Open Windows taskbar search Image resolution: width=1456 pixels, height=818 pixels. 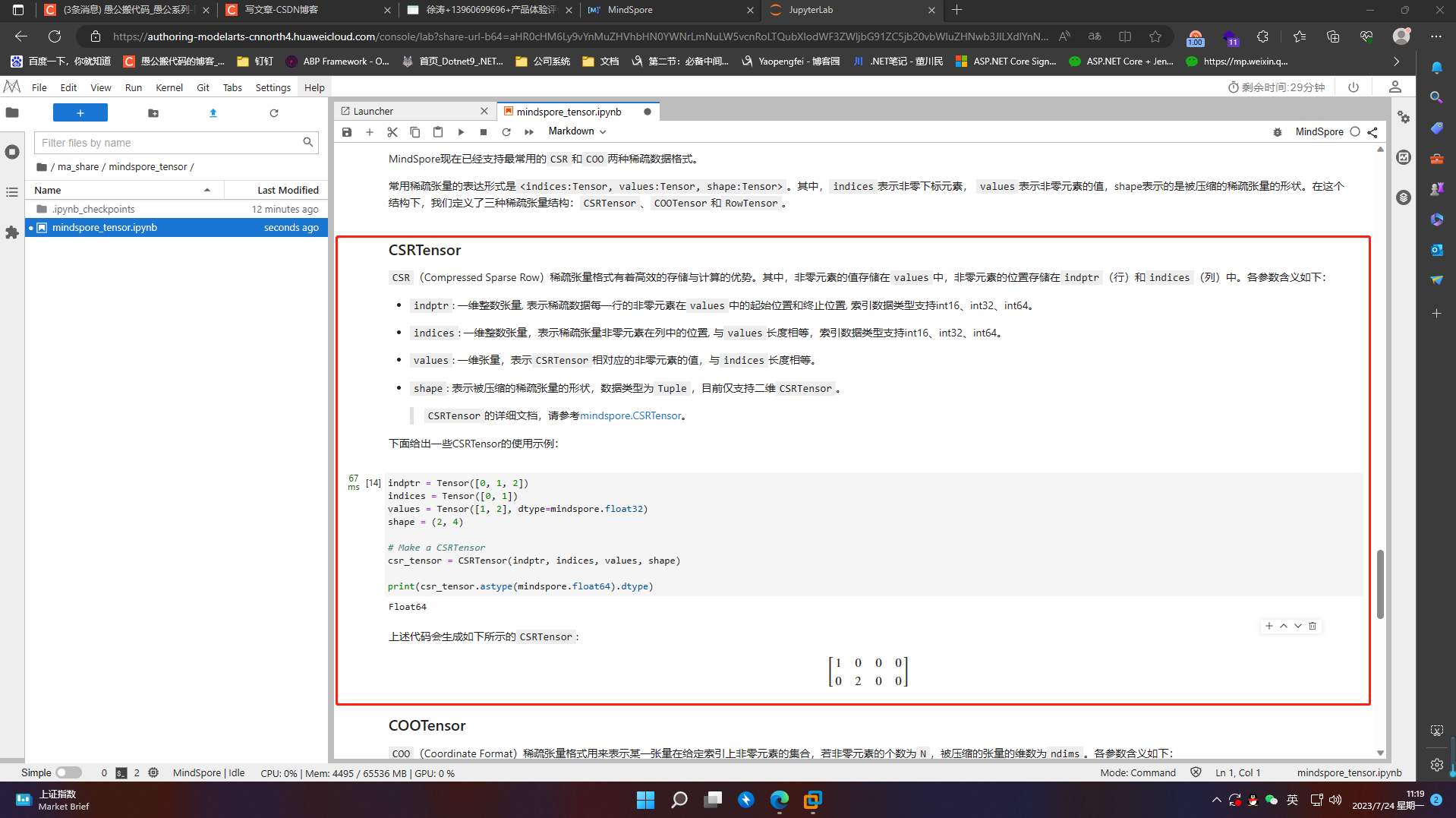click(x=679, y=800)
